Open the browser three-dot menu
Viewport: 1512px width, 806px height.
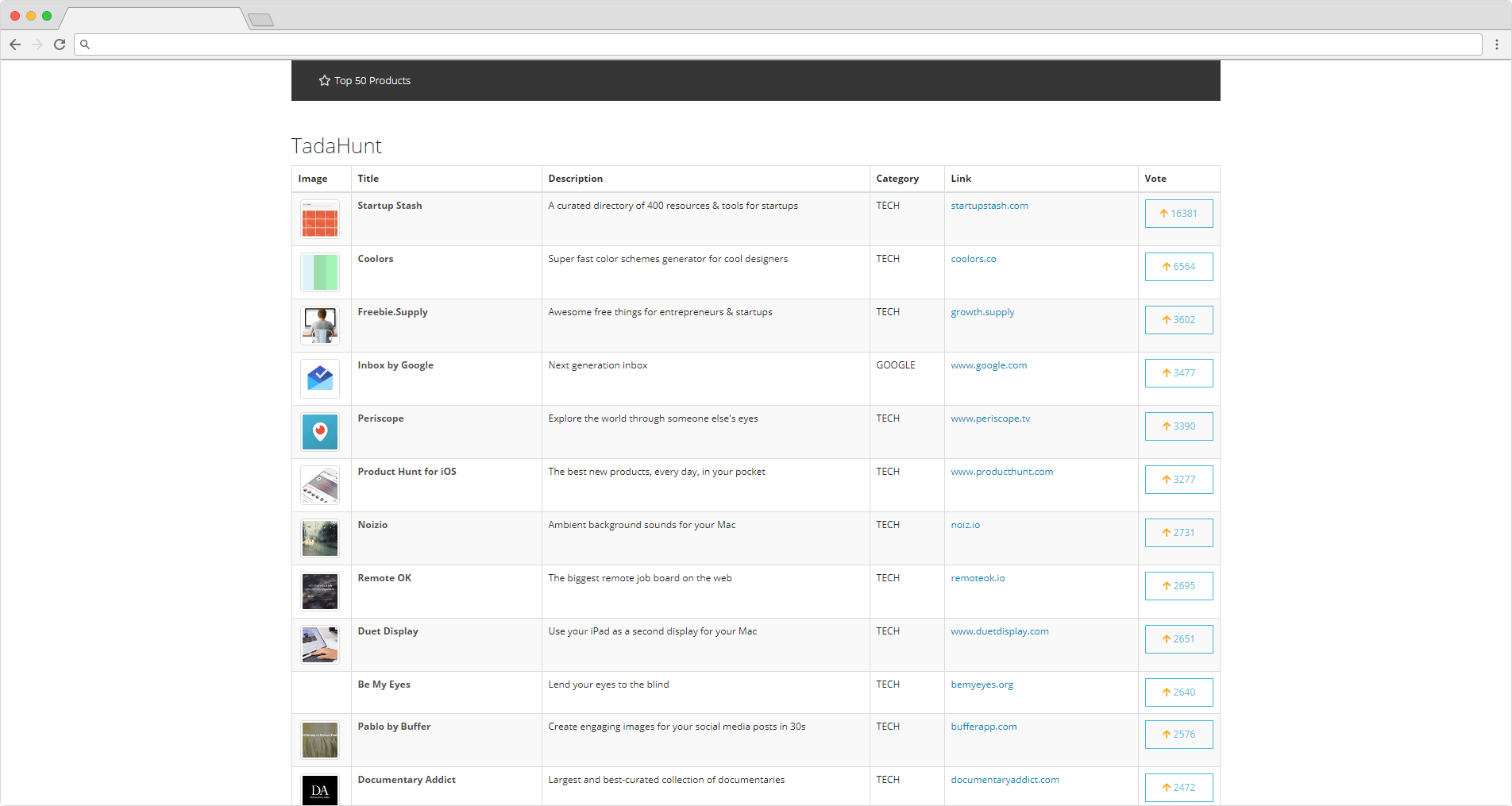1497,44
